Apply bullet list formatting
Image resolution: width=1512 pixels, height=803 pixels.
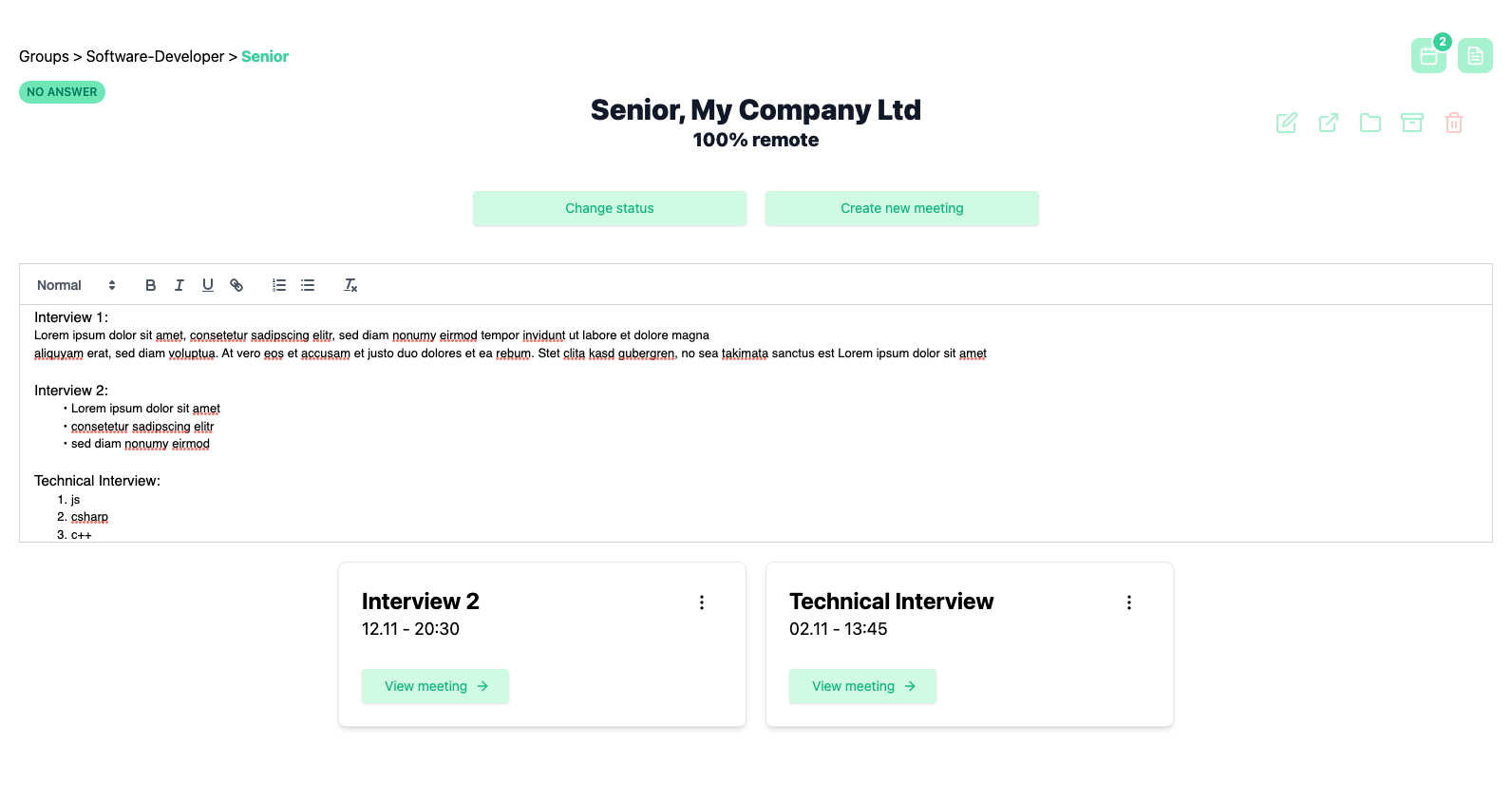(x=308, y=285)
